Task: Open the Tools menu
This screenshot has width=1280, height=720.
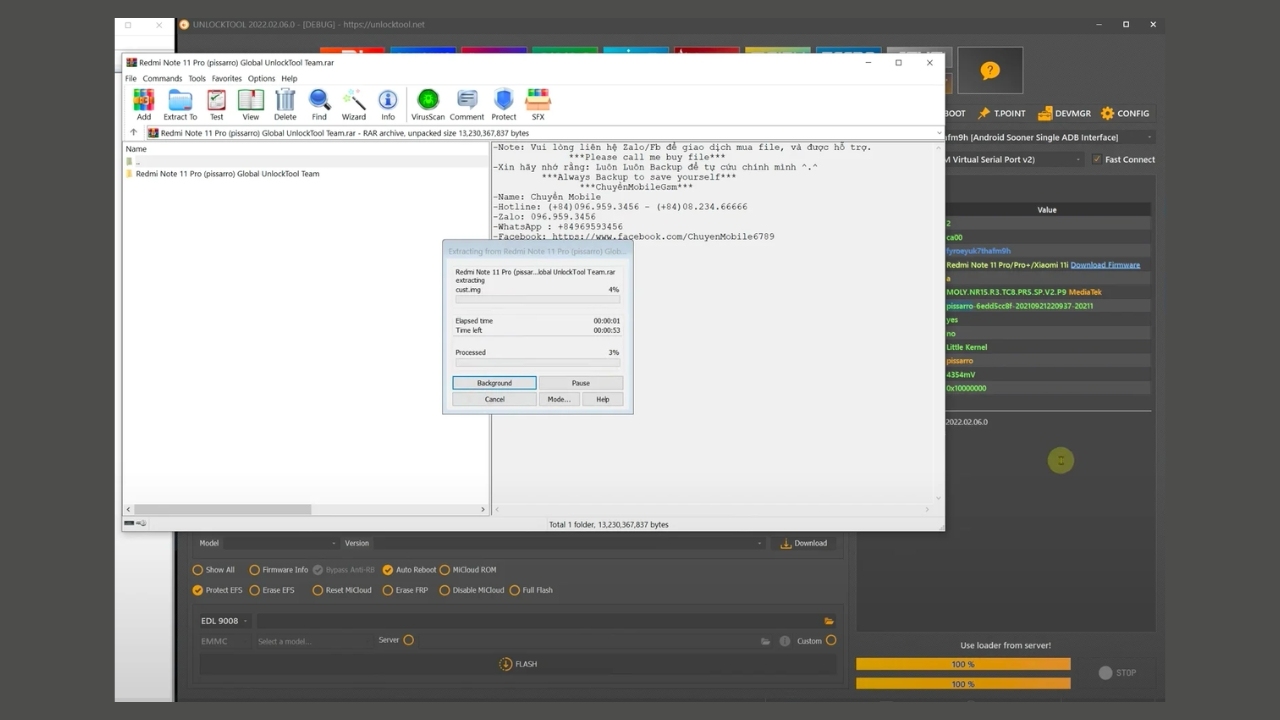Action: click(197, 78)
